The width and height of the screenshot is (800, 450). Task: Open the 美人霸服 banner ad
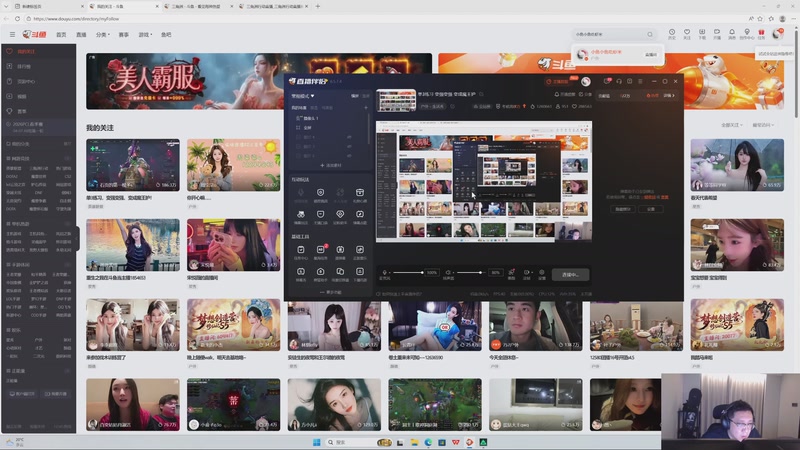click(x=259, y=81)
